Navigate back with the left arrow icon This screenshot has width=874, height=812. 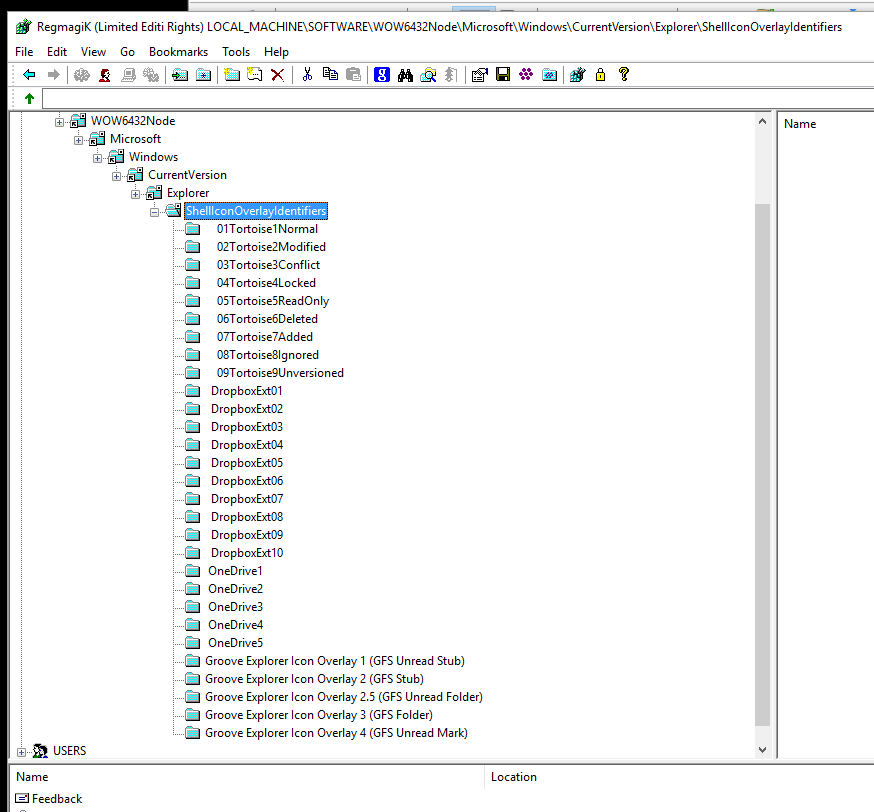pos(29,74)
